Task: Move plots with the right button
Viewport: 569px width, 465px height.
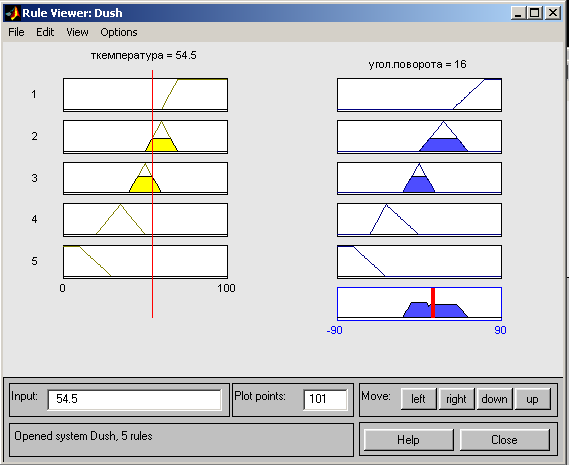Action: coord(456,399)
